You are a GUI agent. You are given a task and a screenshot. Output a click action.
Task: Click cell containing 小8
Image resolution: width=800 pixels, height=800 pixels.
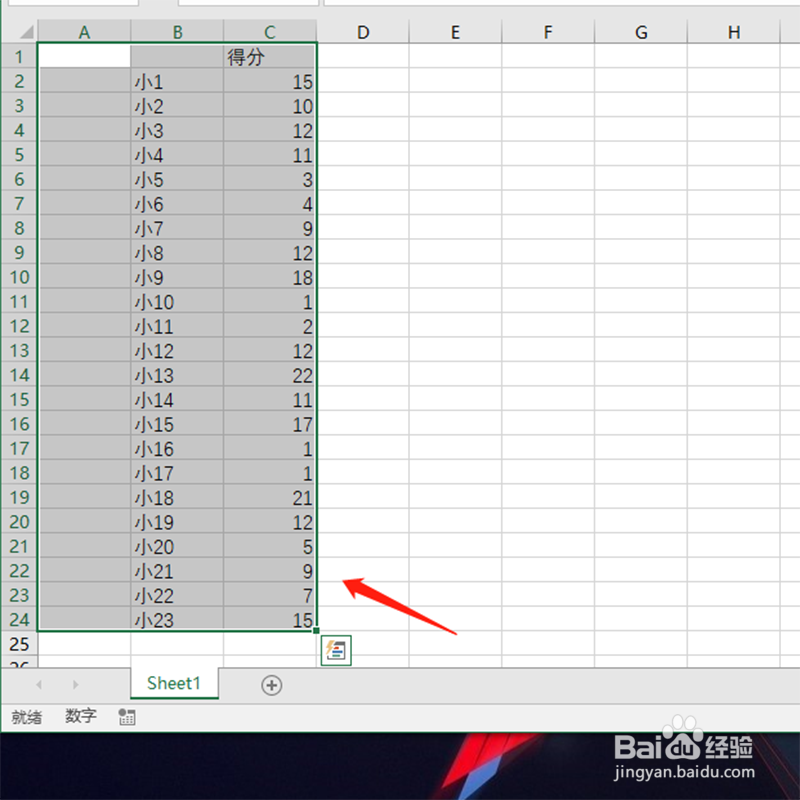point(177,252)
